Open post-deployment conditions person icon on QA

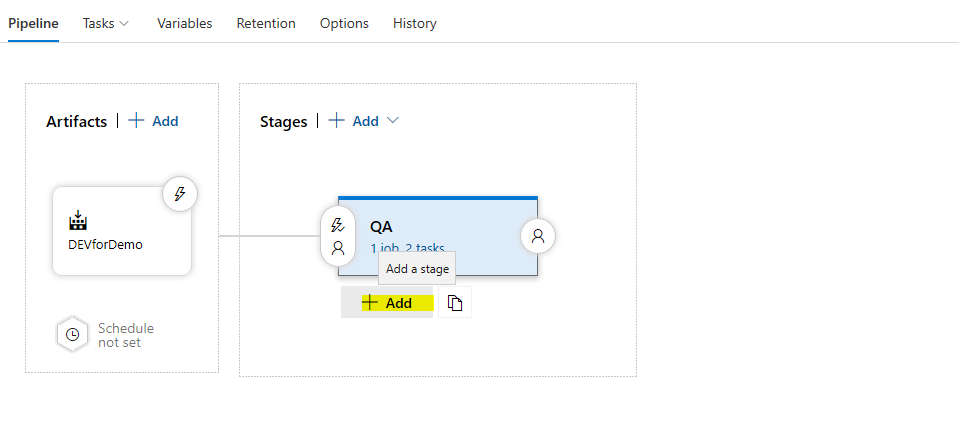(x=538, y=236)
